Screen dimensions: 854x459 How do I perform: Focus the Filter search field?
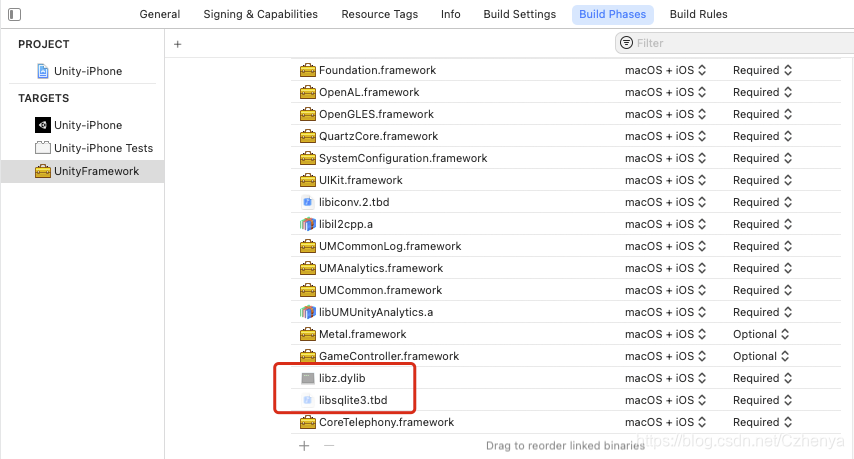pyautogui.click(x=735, y=43)
